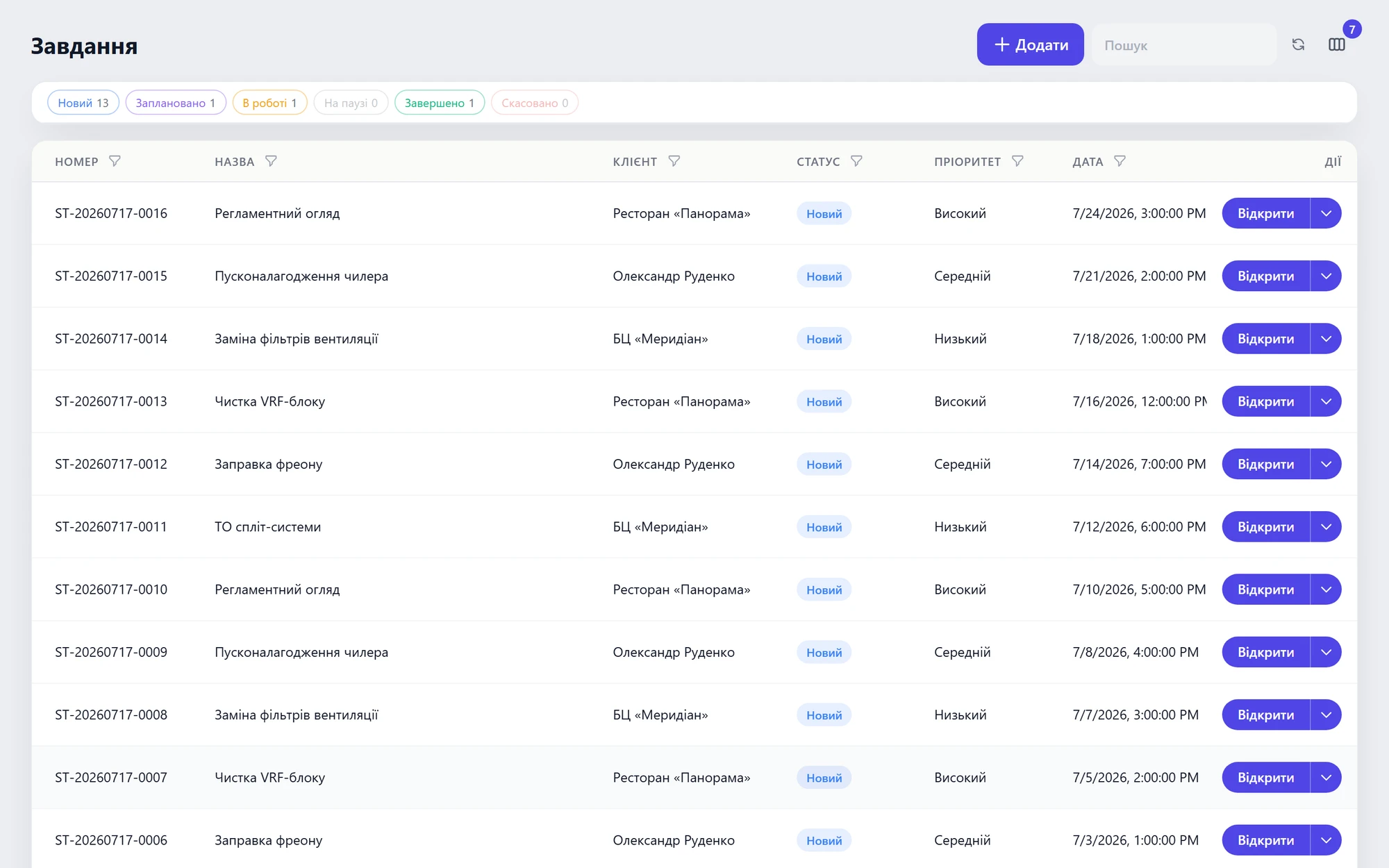
Task: Open the filter icon on the Назва column
Action: click(271, 161)
